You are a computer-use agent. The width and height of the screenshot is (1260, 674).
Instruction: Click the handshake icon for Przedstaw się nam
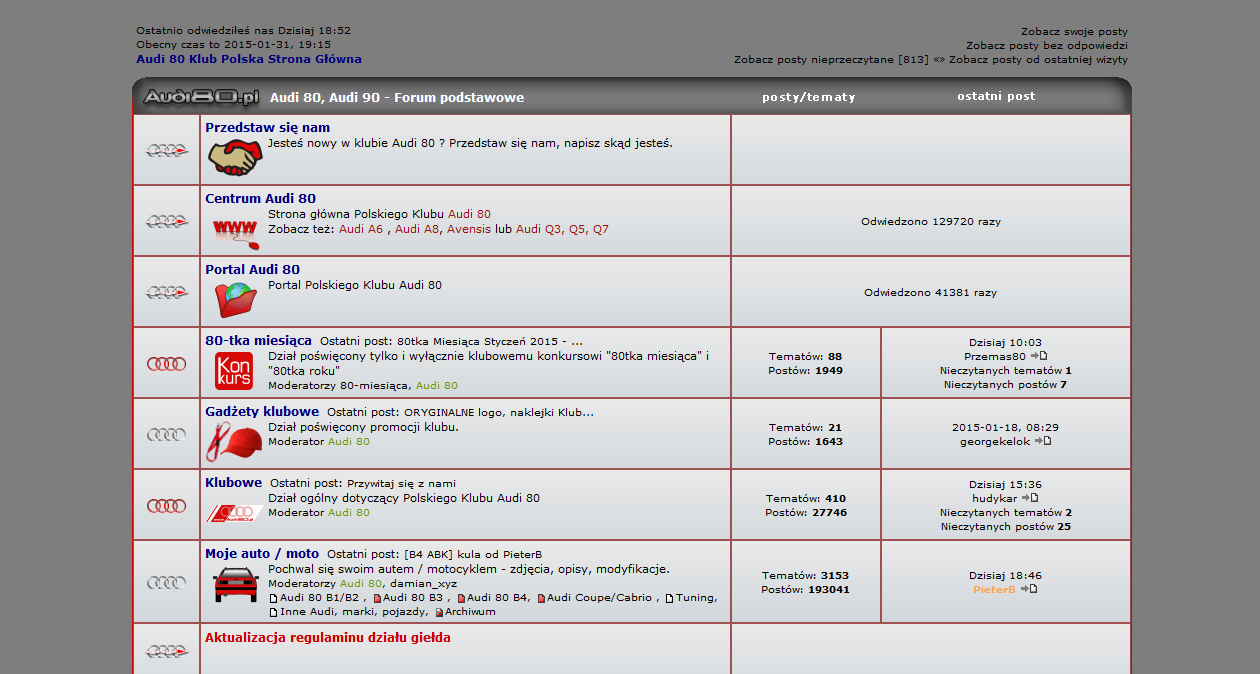(x=236, y=158)
